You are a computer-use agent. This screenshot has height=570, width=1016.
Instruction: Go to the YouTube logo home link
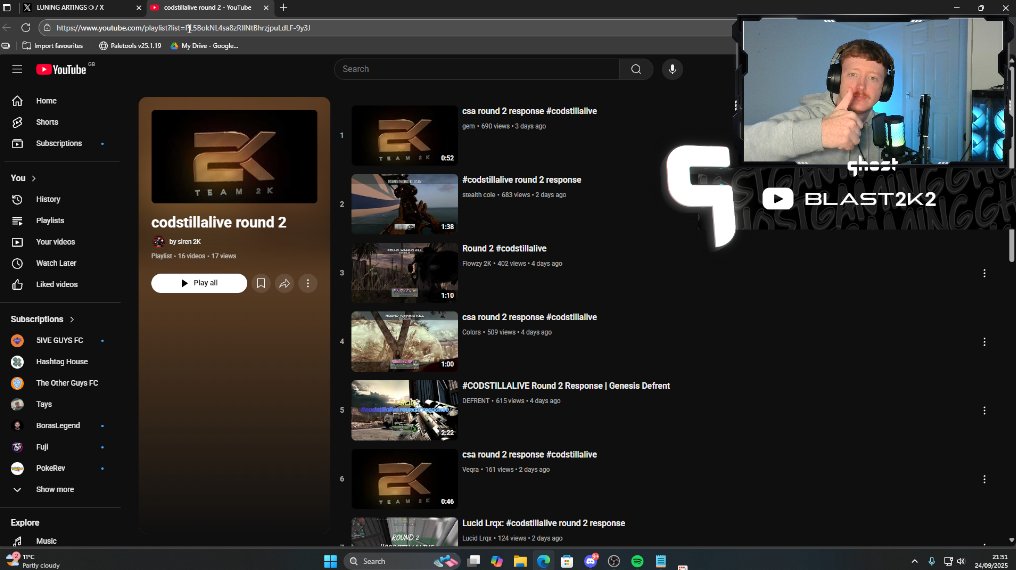click(61, 69)
